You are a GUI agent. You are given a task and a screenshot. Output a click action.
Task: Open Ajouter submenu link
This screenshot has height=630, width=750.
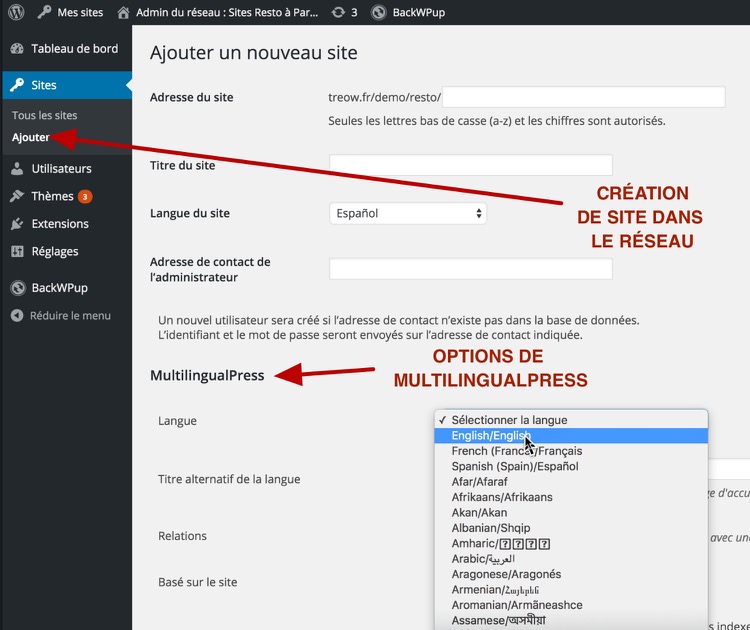coord(31,138)
